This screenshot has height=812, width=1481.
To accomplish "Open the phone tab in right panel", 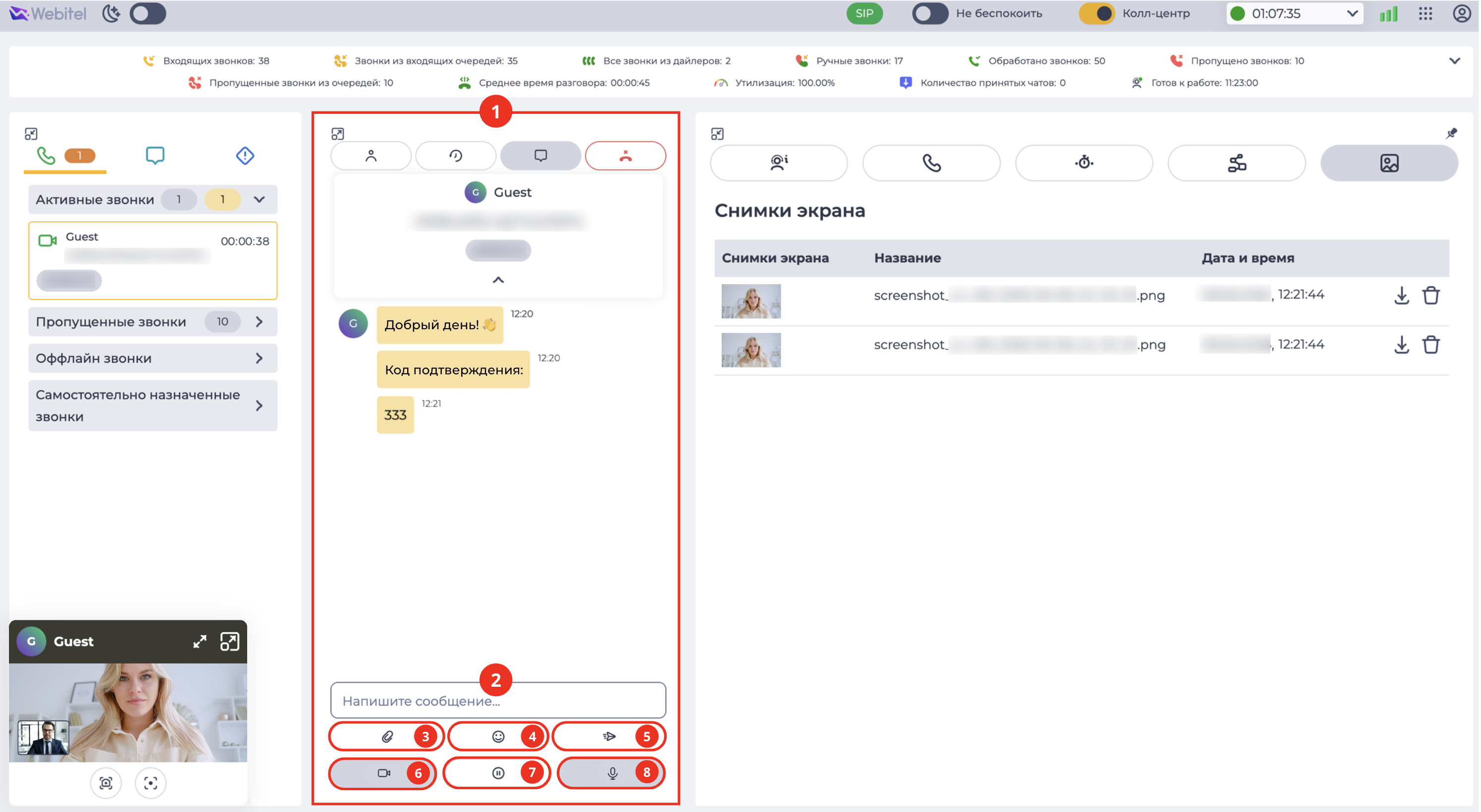I will (x=931, y=163).
